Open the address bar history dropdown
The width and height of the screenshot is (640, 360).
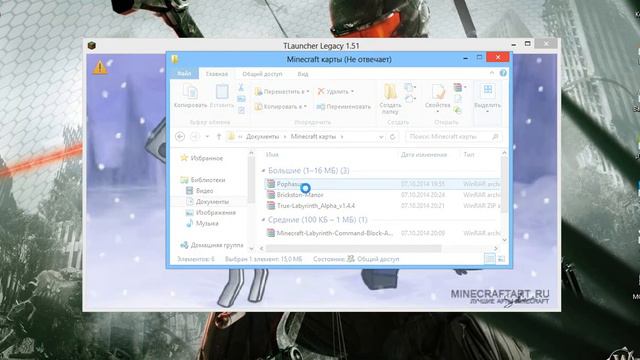coord(381,137)
